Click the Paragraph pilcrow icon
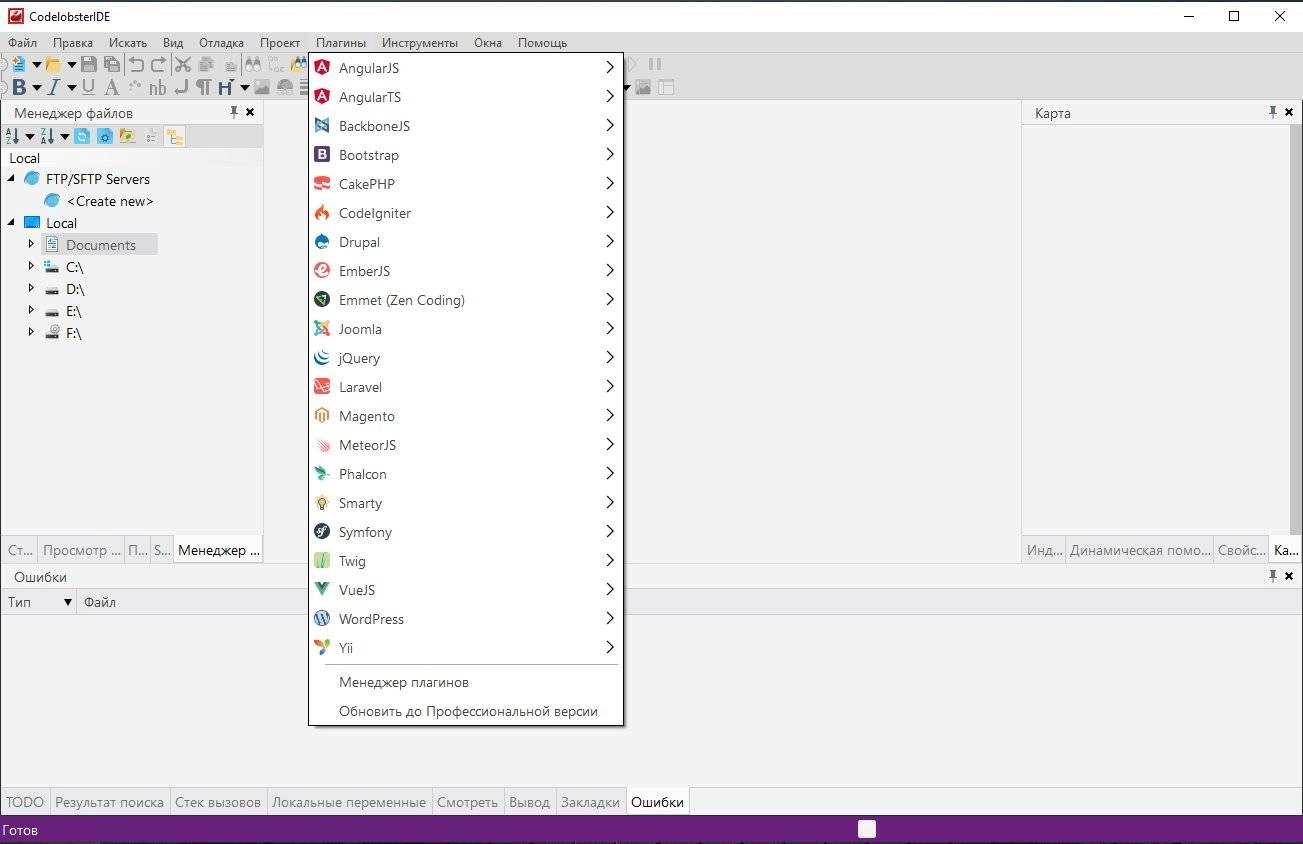This screenshot has height=844, width=1303. point(204,87)
